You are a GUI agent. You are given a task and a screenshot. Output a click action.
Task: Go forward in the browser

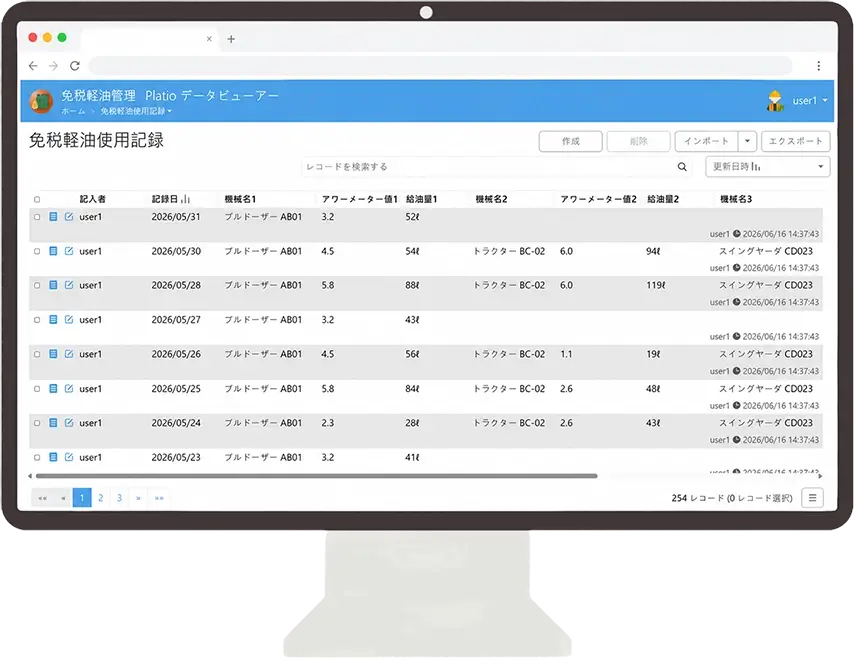click(53, 66)
